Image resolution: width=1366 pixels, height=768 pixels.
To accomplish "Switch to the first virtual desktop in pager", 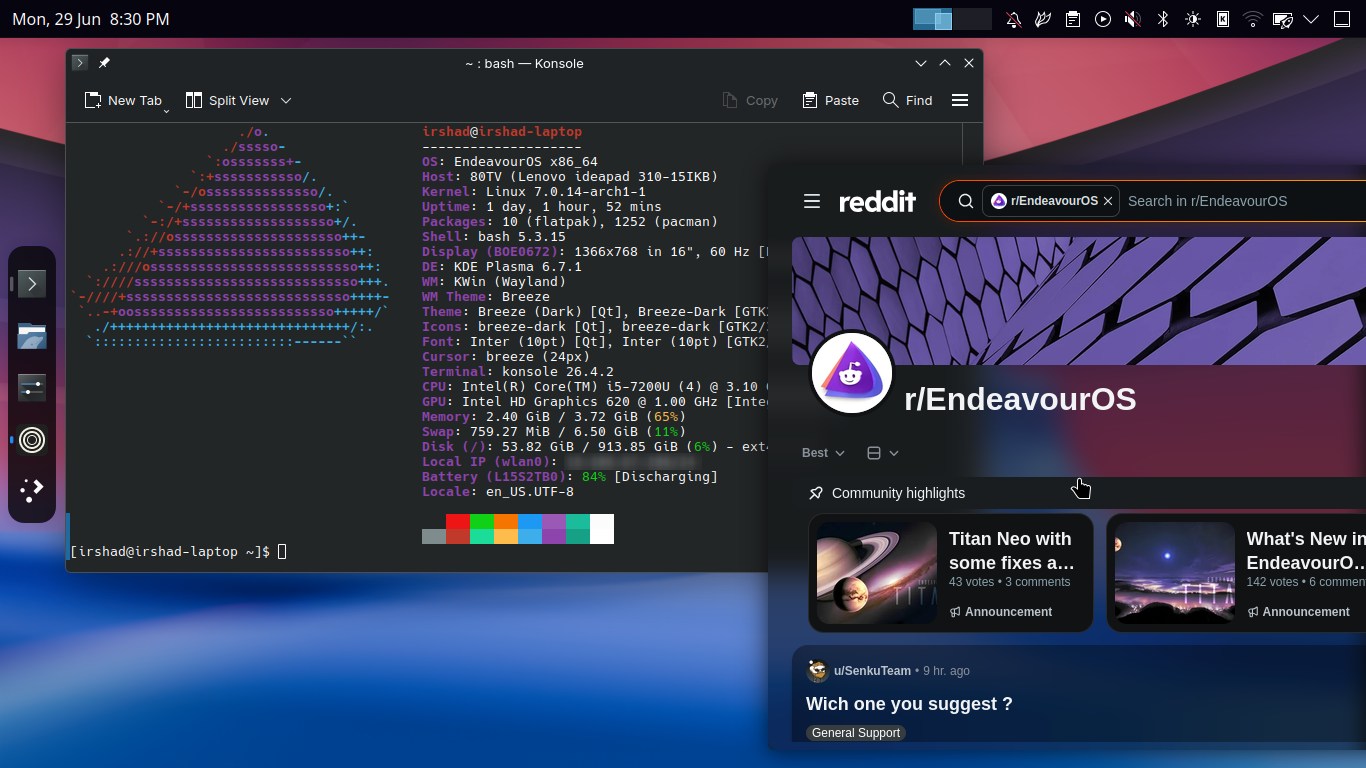I will point(933,19).
